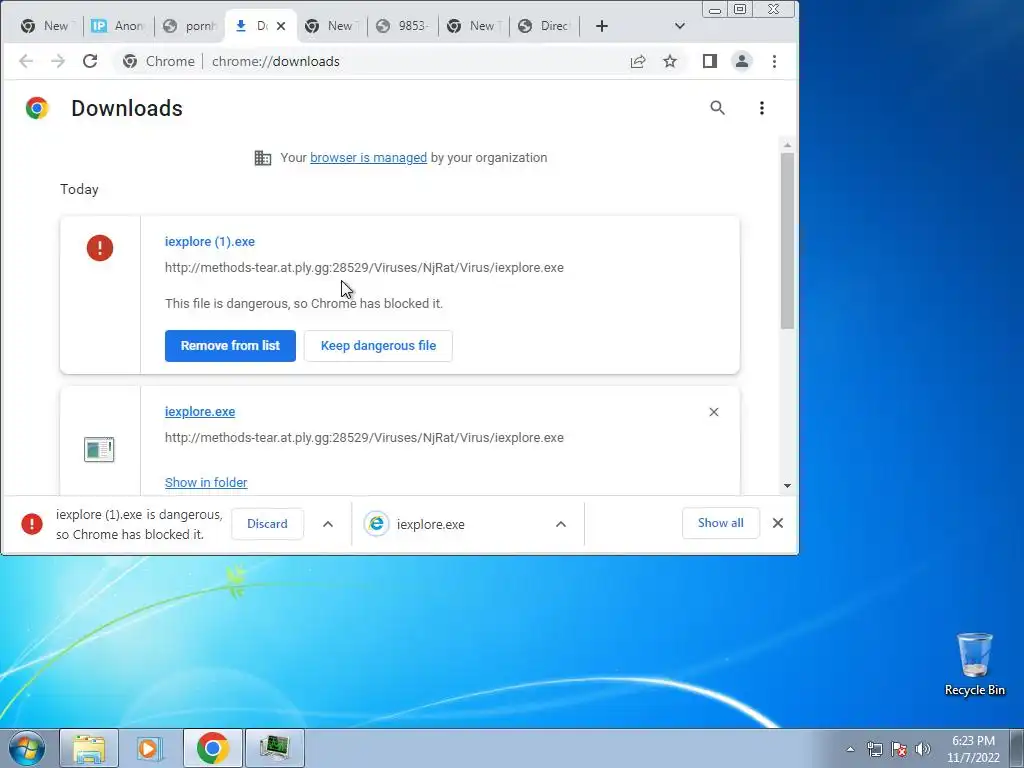Click the iexplore (1).exe file name link
The width and height of the screenshot is (1024, 768).
tap(210, 242)
